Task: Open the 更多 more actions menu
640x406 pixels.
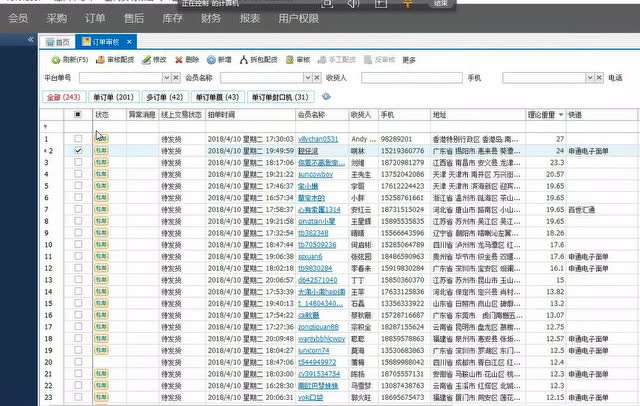Action: [409, 60]
